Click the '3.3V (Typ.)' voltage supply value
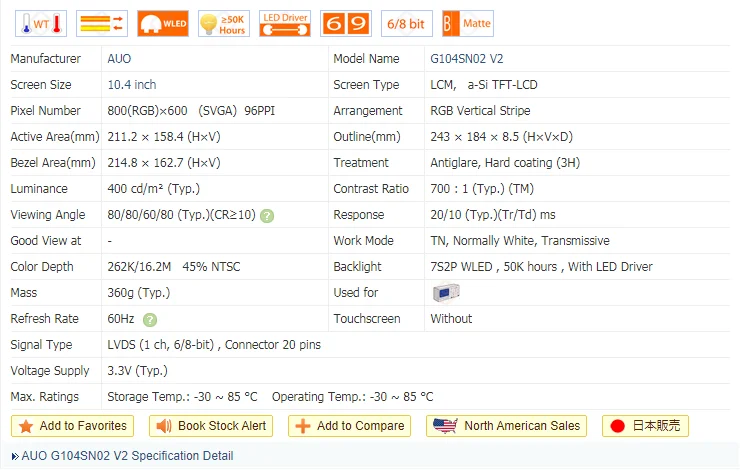Image resolution: width=740 pixels, height=471 pixels. point(137,371)
